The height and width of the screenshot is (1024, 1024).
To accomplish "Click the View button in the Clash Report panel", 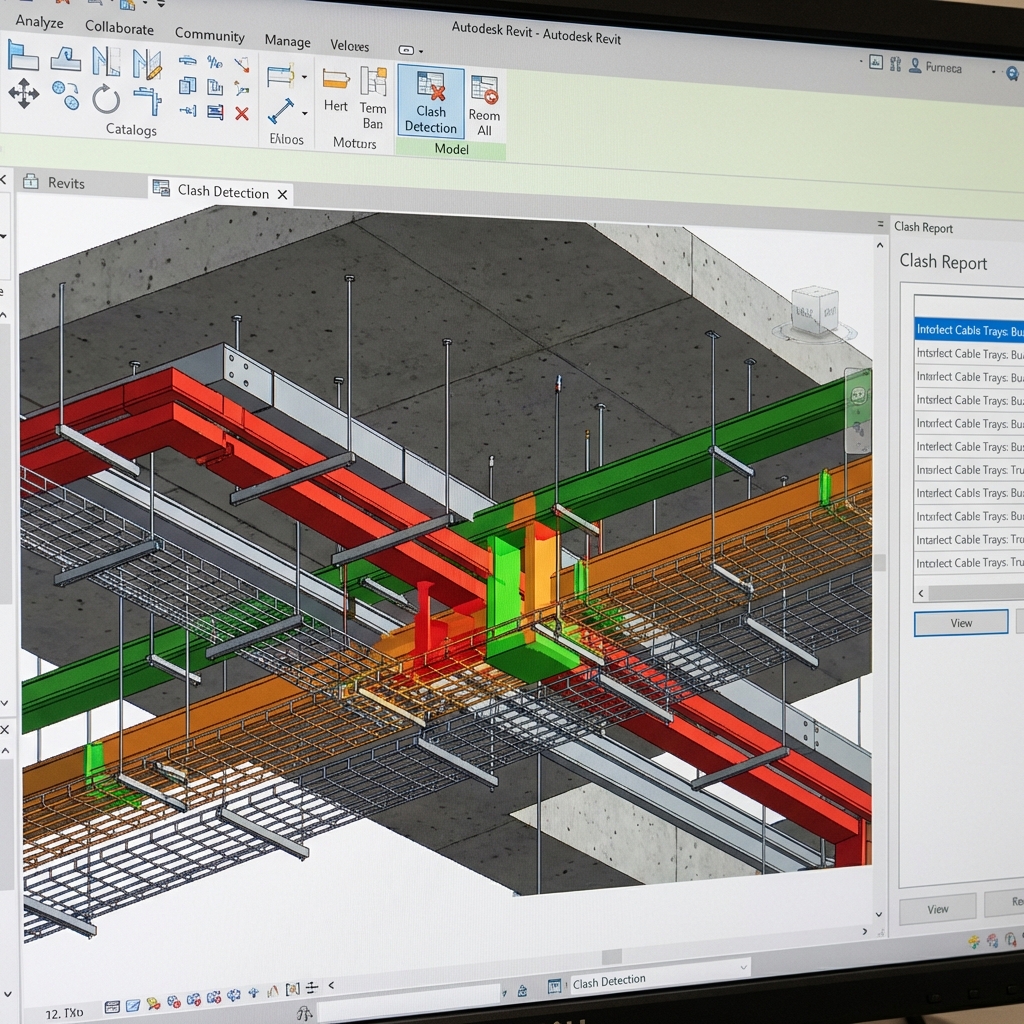I will (x=960, y=622).
